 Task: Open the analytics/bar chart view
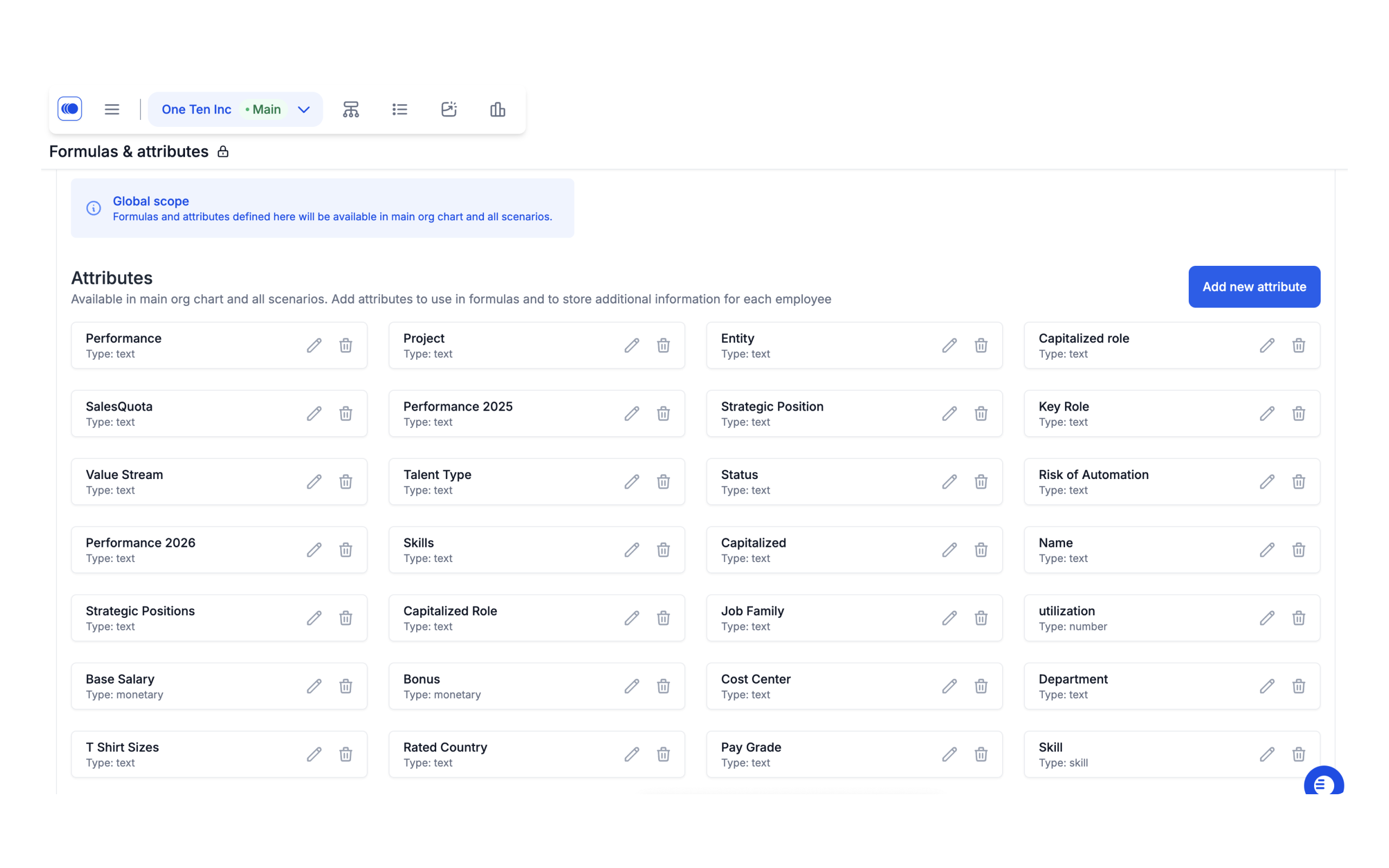[x=497, y=109]
